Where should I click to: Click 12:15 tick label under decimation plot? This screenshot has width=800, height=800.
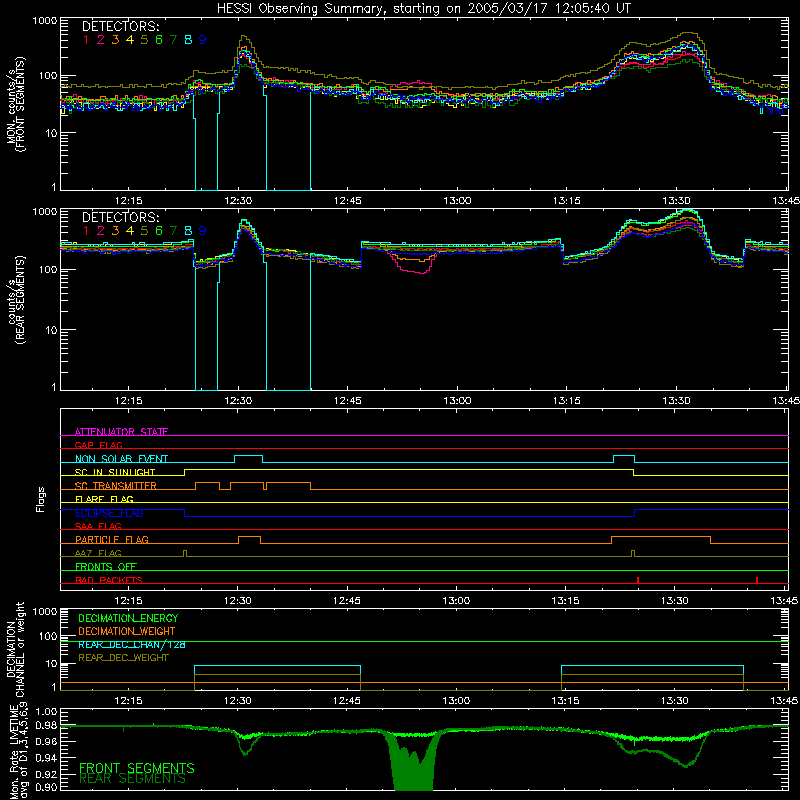coord(128,701)
